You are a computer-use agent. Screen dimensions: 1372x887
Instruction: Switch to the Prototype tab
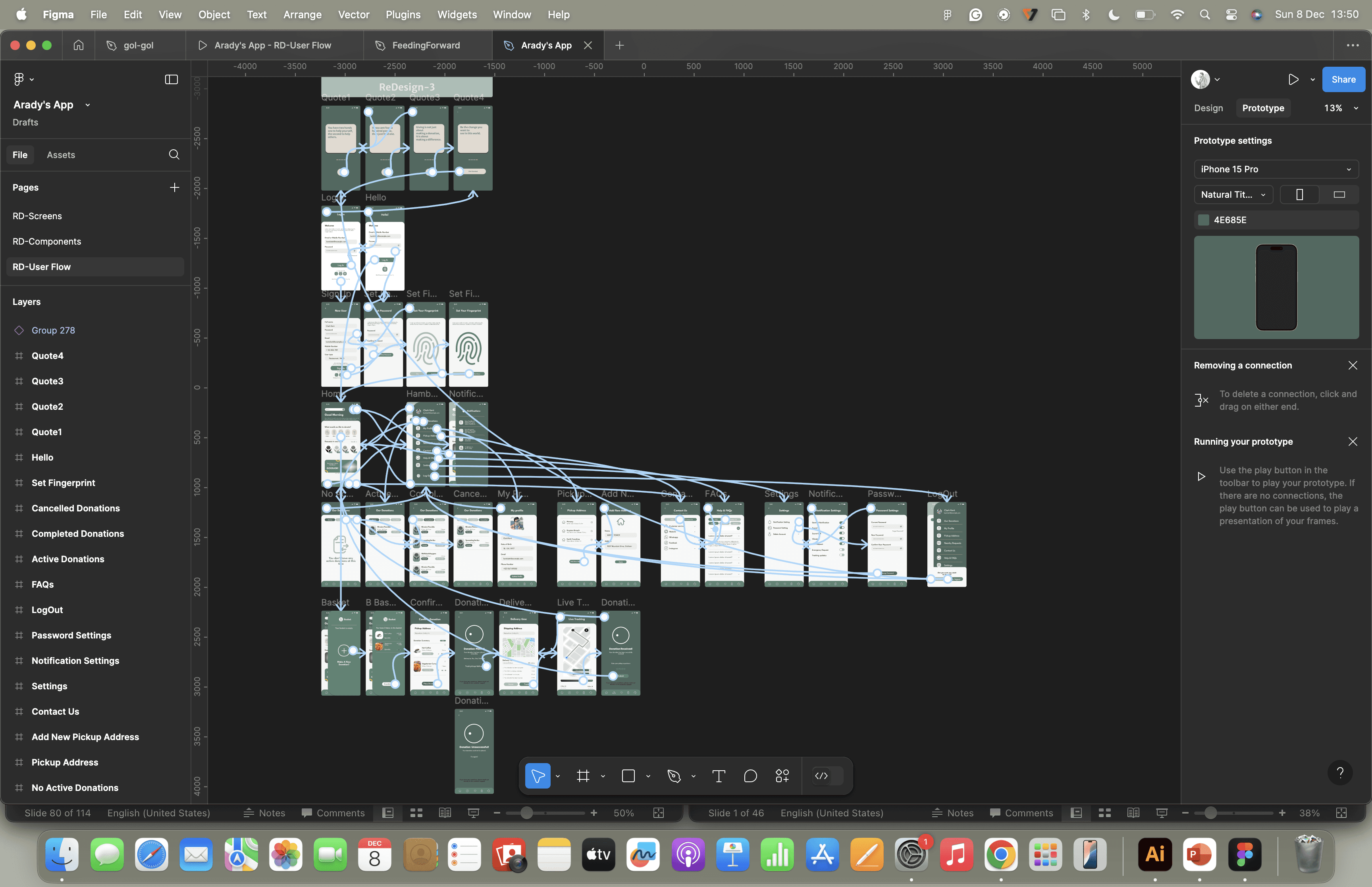[x=1263, y=108]
